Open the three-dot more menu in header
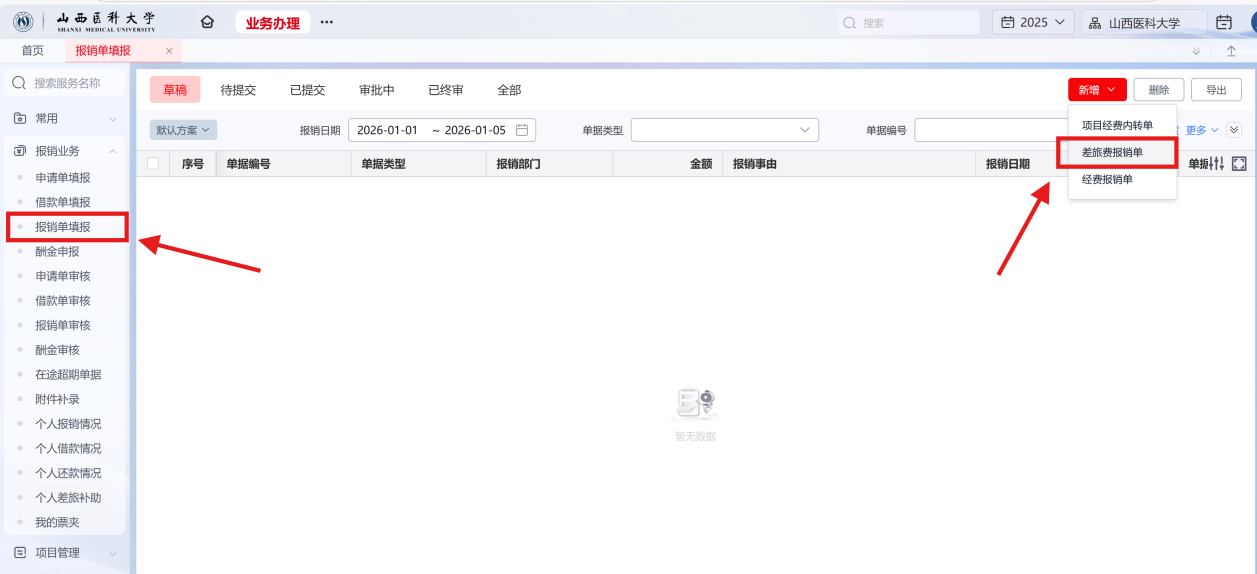 pos(327,22)
